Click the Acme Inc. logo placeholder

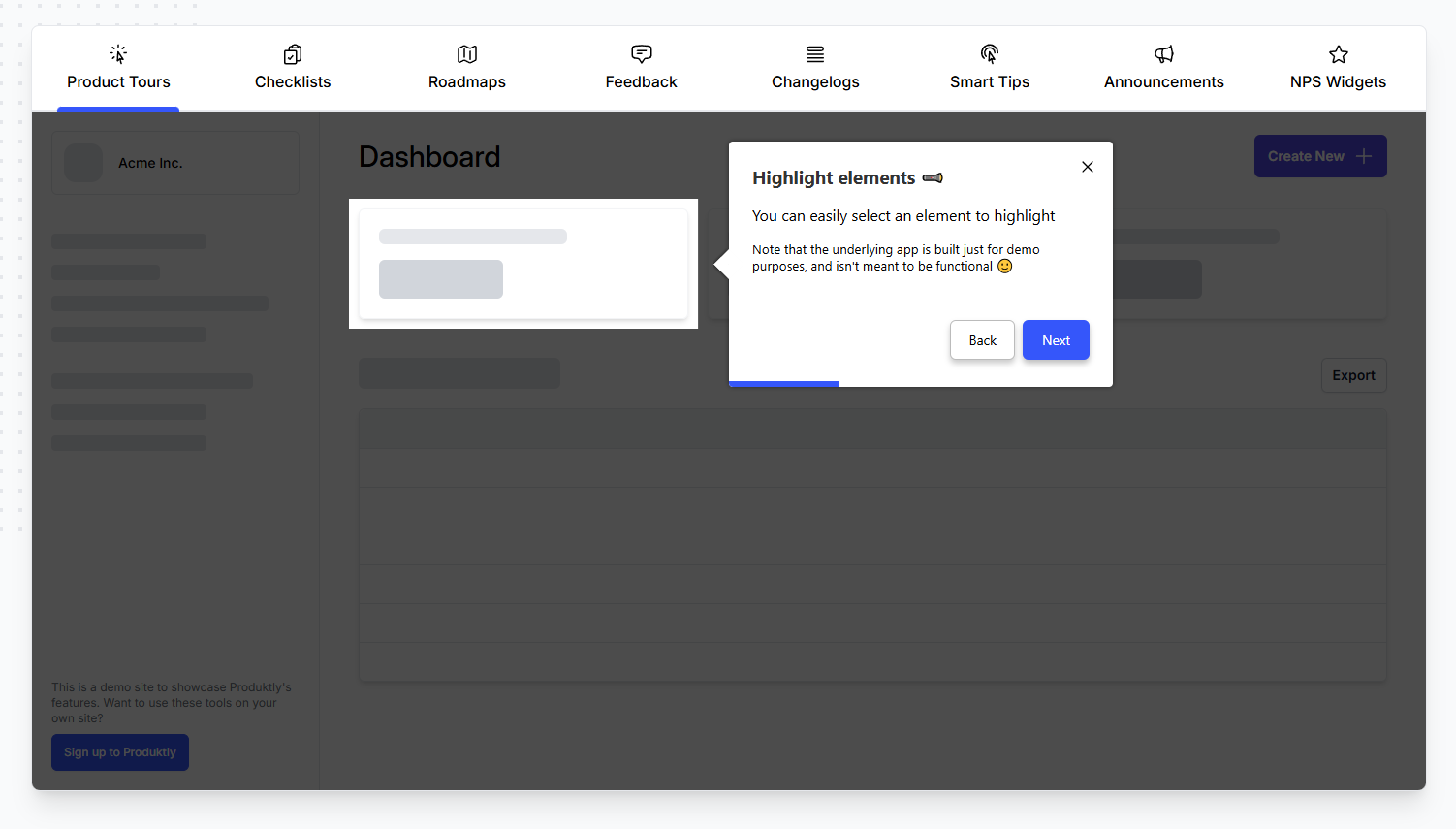(83, 162)
